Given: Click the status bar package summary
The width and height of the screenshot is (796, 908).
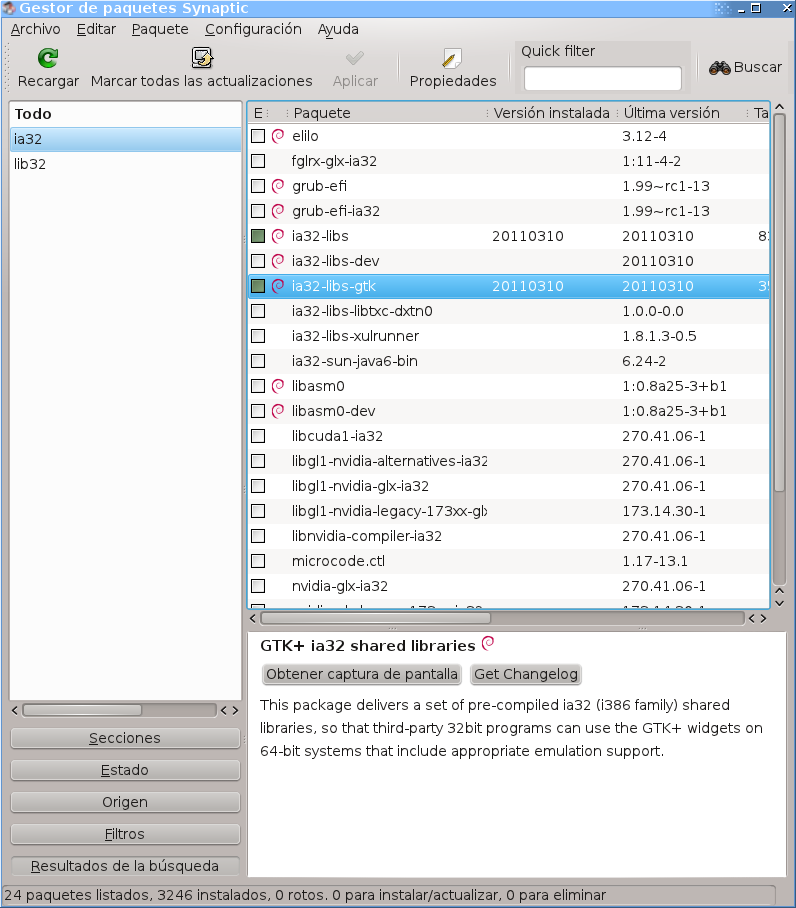Looking at the screenshot, I should (x=305, y=895).
